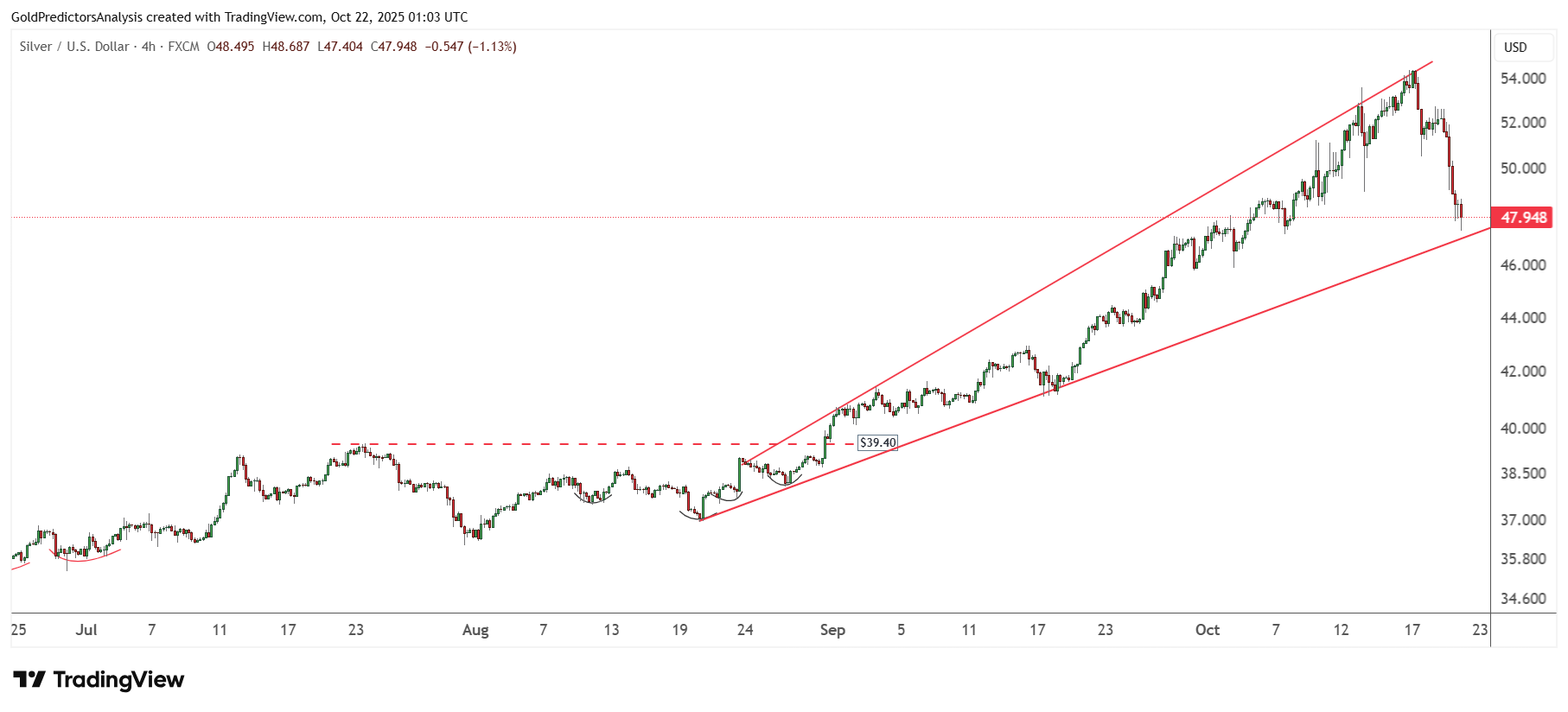This screenshot has width=1568, height=712.
Task: Click the FXCM data source label
Action: [x=183, y=47]
